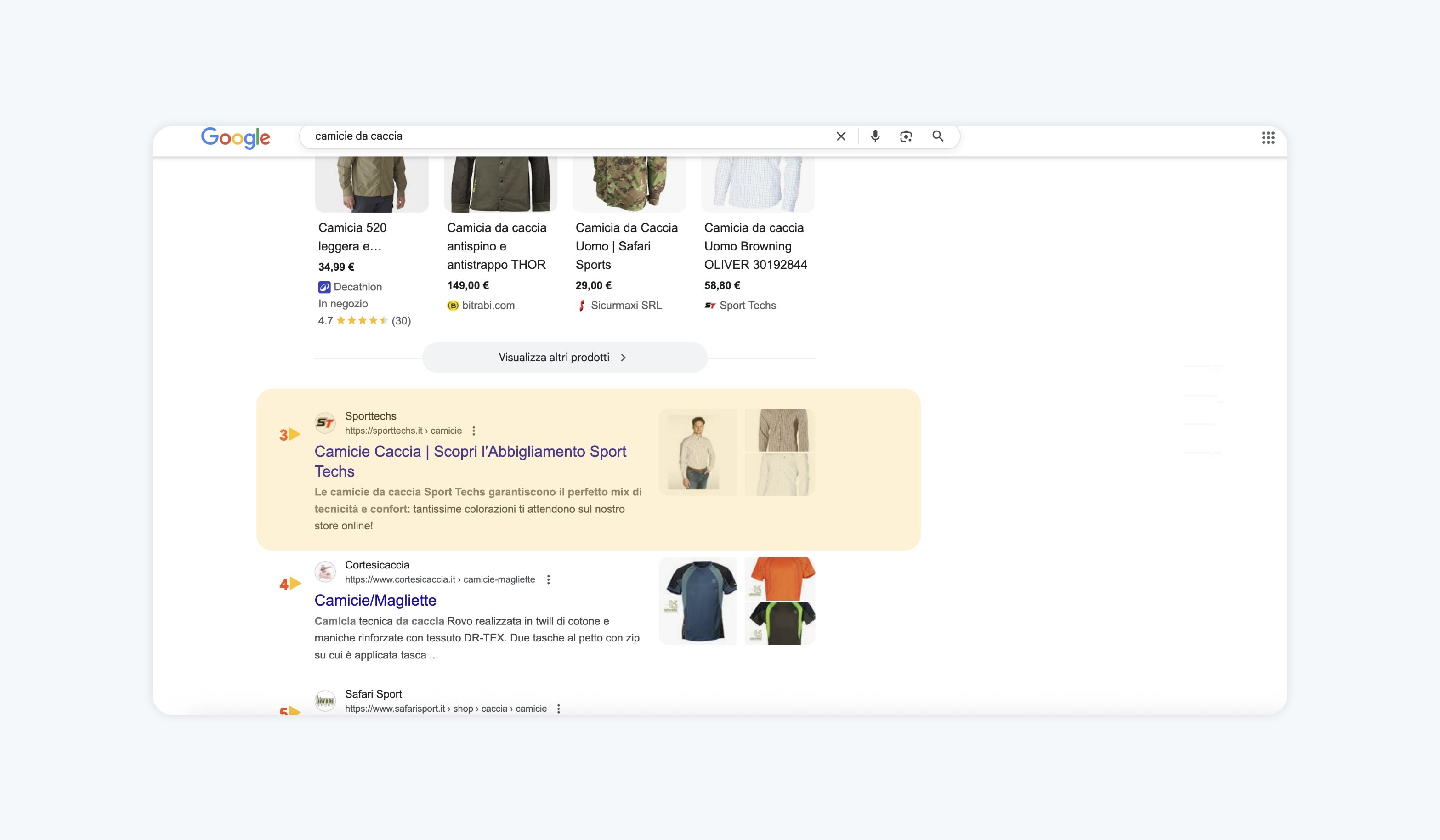Open product 'Camicia da caccia Uomo Browning OLIVER 30192844'
This screenshot has width=1440, height=840.
[x=755, y=246]
